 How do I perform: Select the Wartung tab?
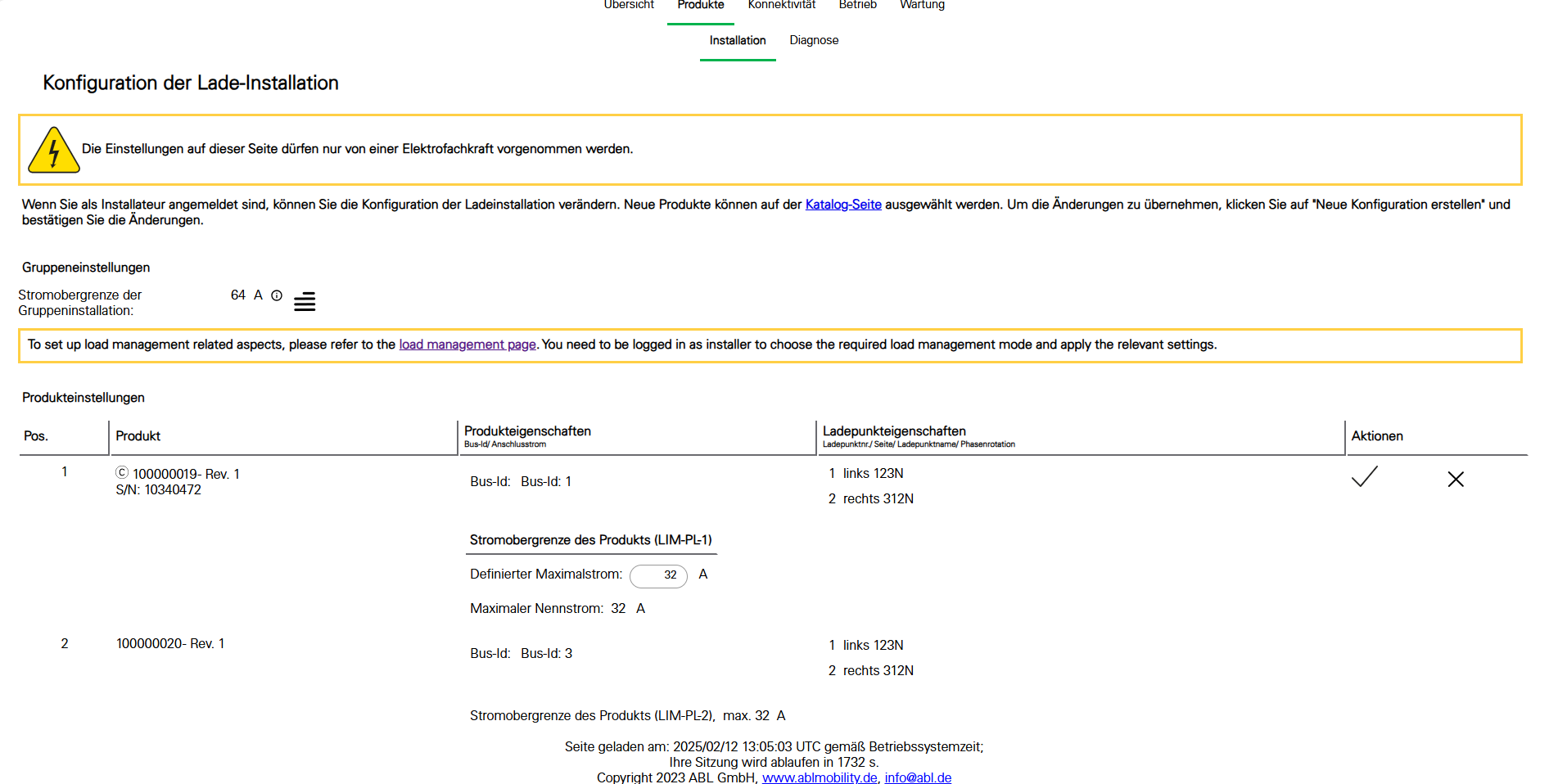(922, 6)
